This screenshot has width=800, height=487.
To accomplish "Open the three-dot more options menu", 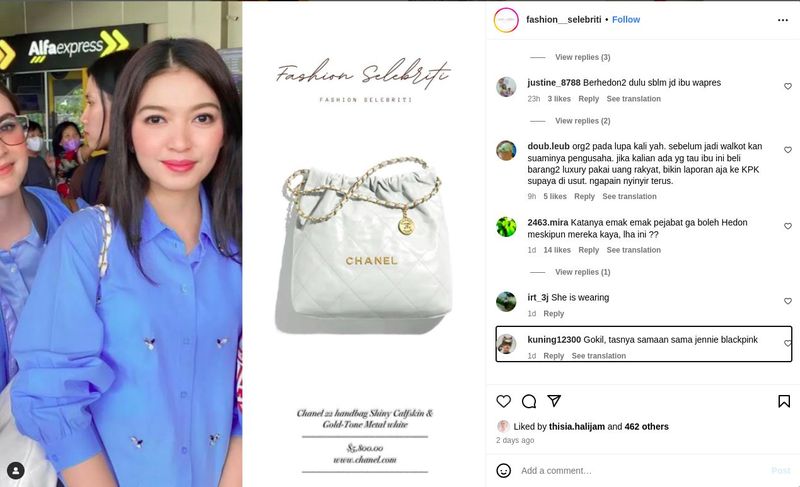I will (783, 20).
